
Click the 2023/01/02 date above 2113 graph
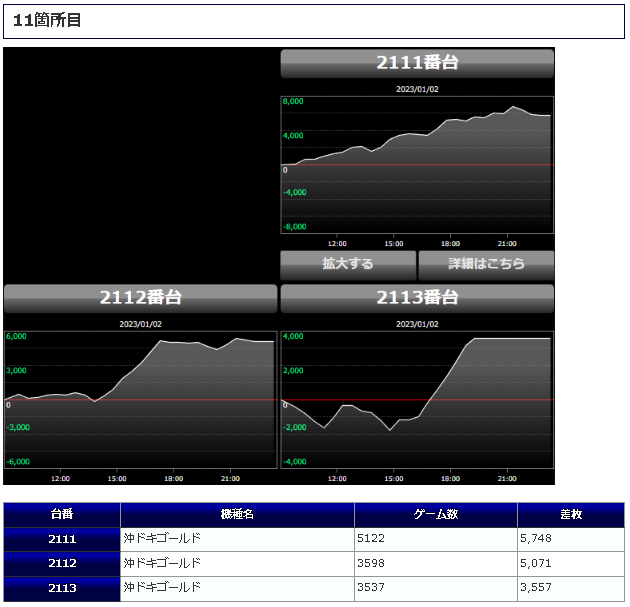417,324
